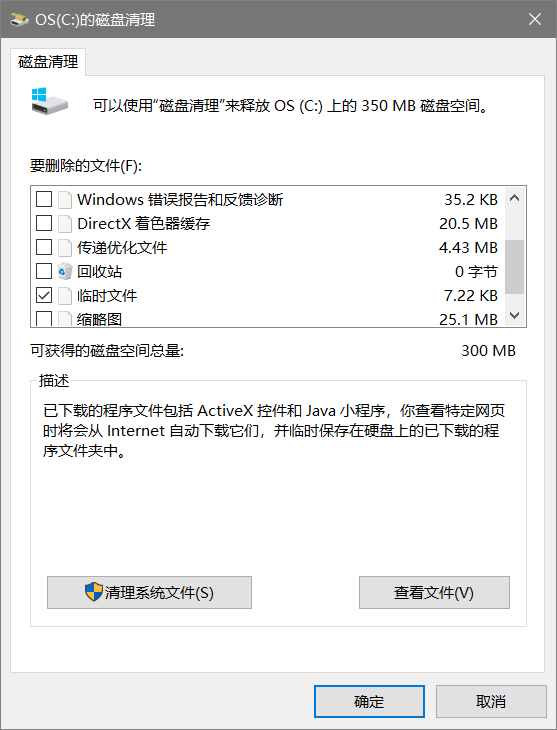Click the 清理系统文件(S) button
Image resolution: width=557 pixels, height=730 pixels.
[x=149, y=592]
